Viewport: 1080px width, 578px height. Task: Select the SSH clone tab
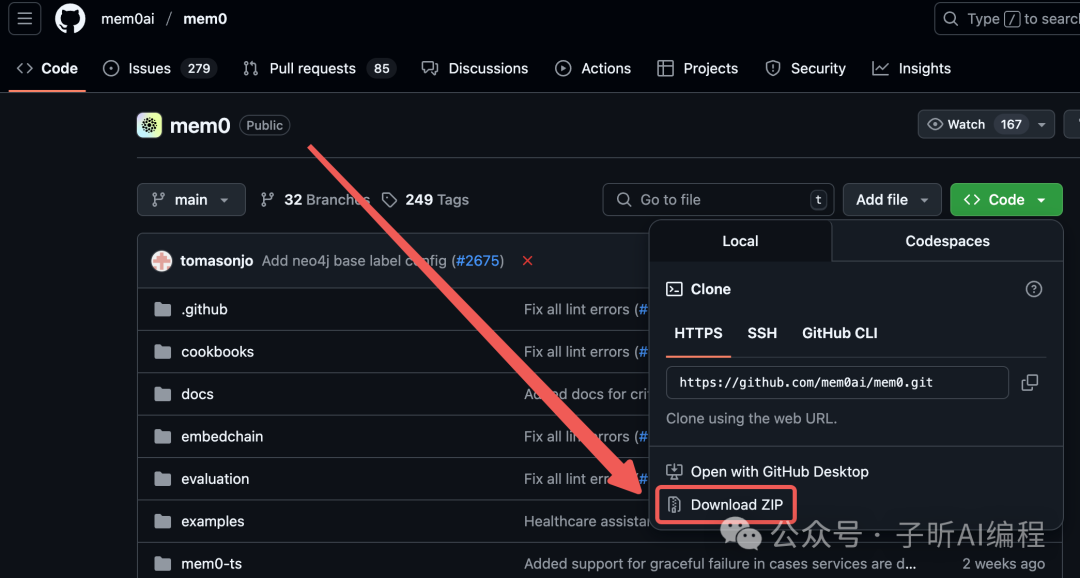762,333
